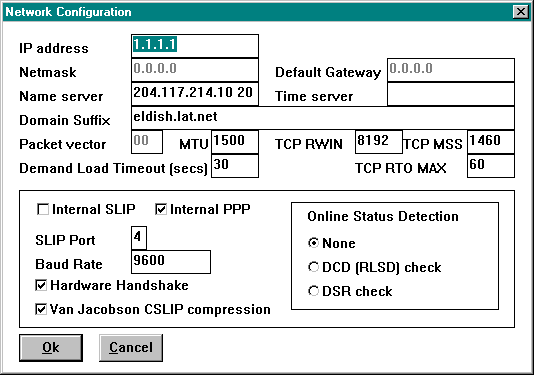Click the IP address field showing 1.1.1.1
Screen dimensions: 534x375
(195, 46)
